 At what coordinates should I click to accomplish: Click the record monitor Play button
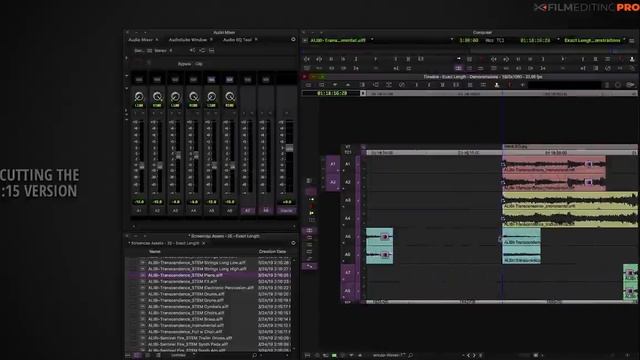tap(563, 59)
